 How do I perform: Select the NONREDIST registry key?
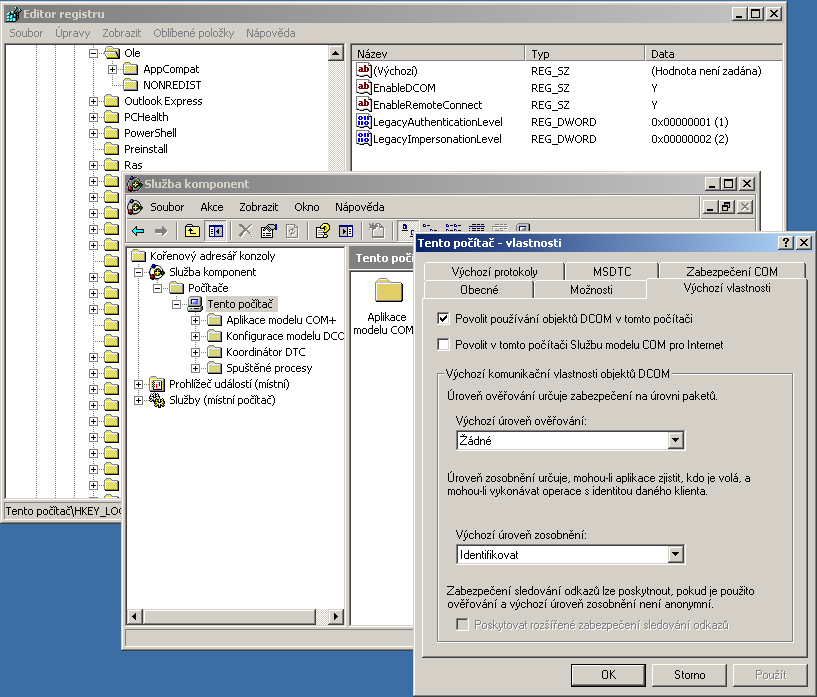click(172, 85)
